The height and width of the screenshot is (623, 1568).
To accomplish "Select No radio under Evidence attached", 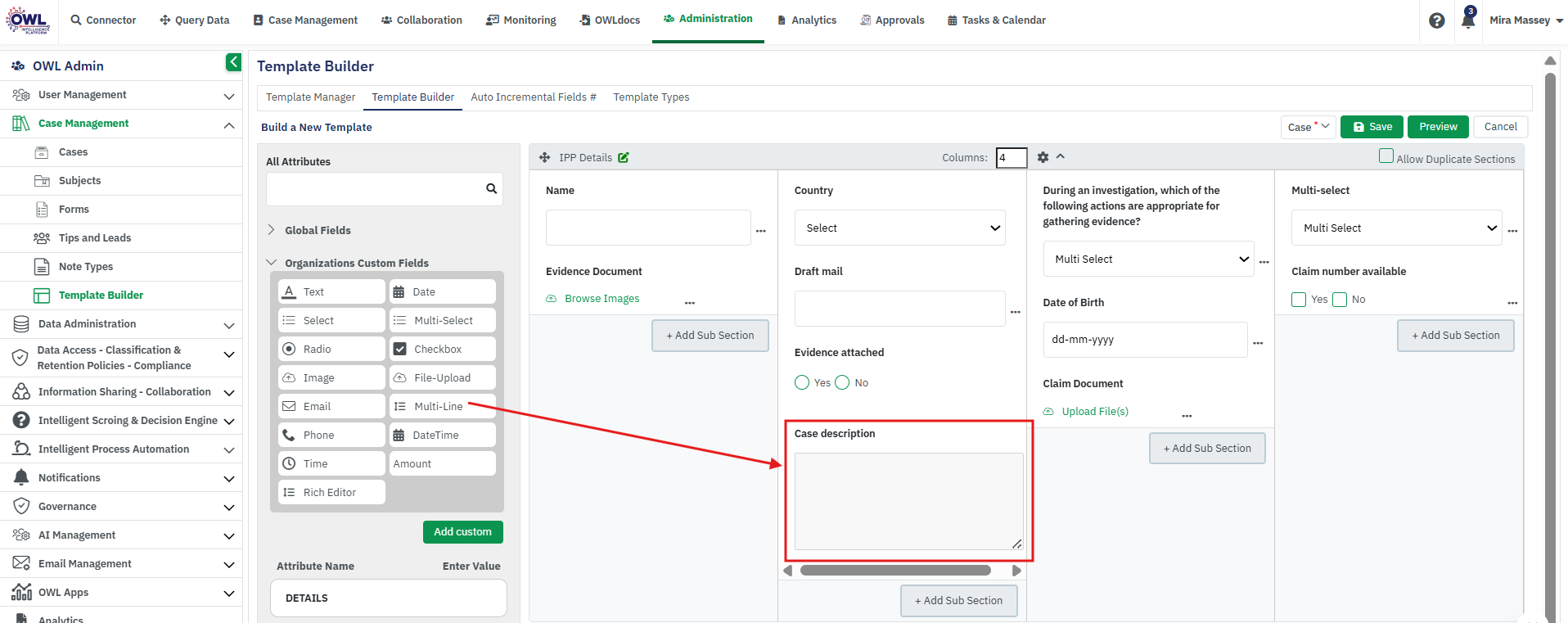I will pos(842,382).
